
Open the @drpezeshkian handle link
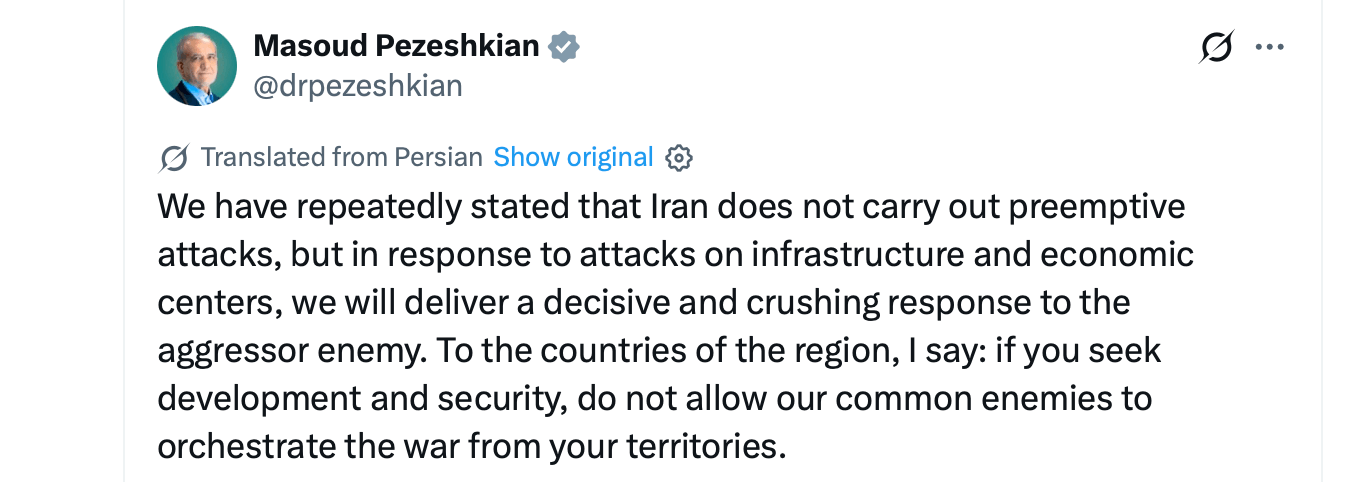358,86
